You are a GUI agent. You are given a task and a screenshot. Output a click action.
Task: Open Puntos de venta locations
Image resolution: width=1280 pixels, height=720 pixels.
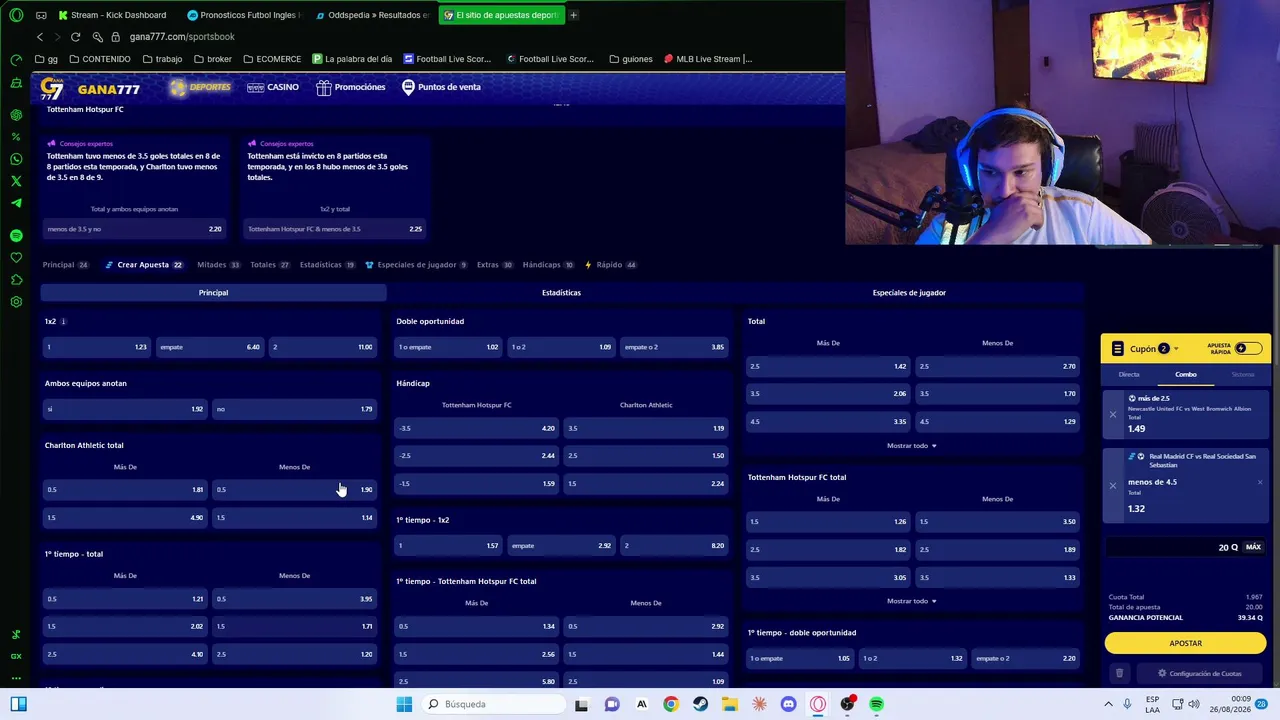(441, 87)
